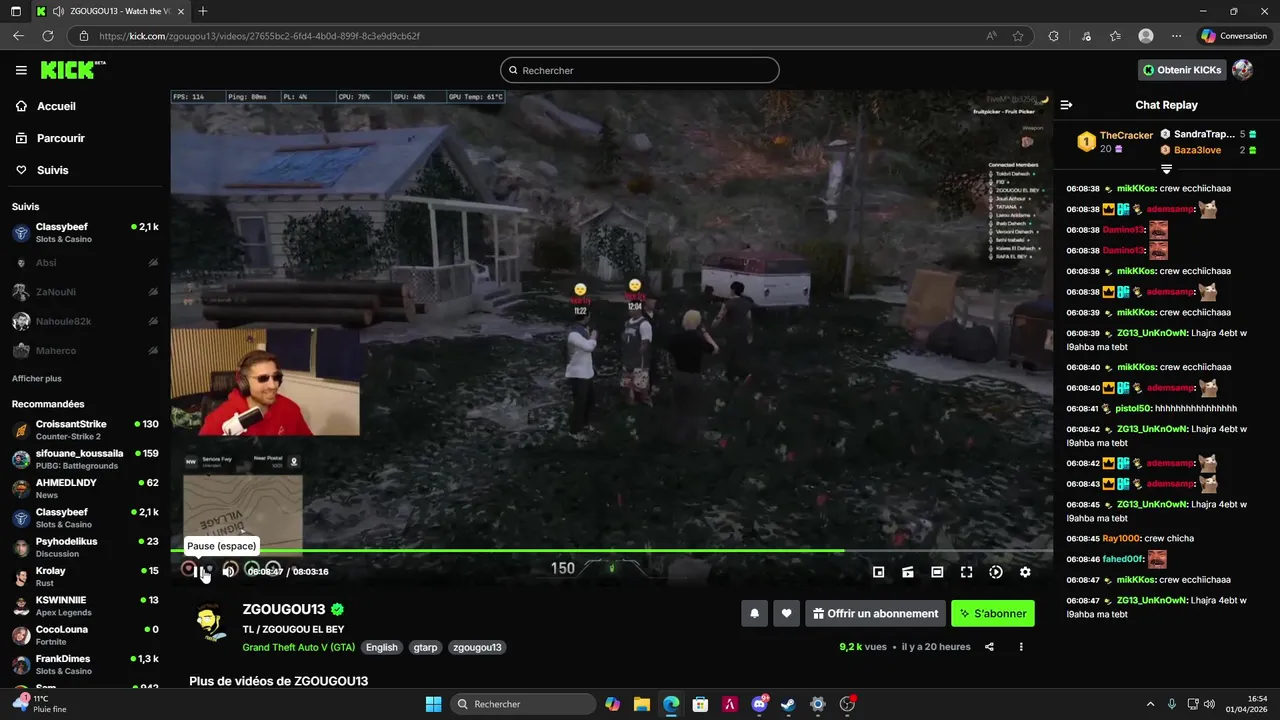Open user profile avatar menu

coord(1242,70)
